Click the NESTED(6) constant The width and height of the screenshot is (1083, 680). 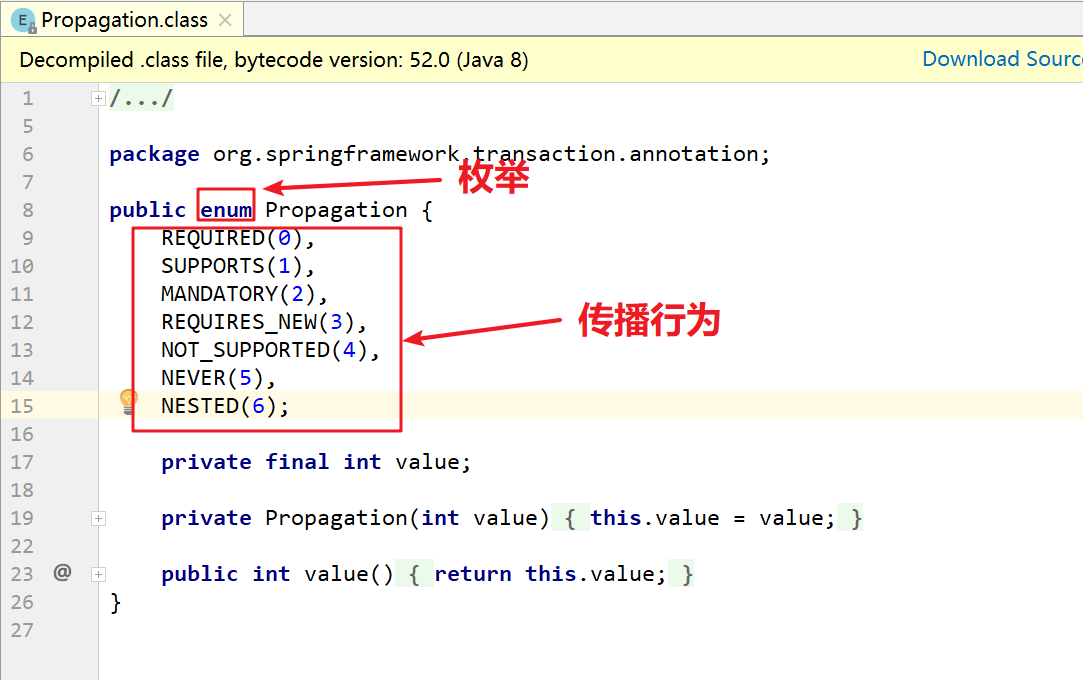(225, 406)
